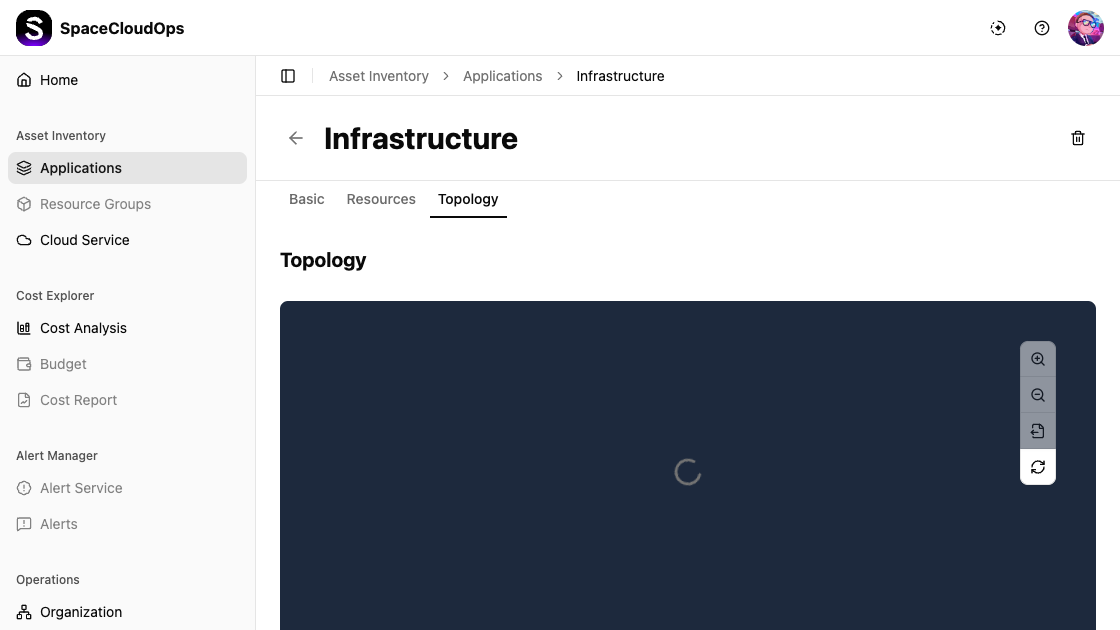The image size is (1120, 630).
Task: Open the user avatar menu
Action: (1086, 28)
